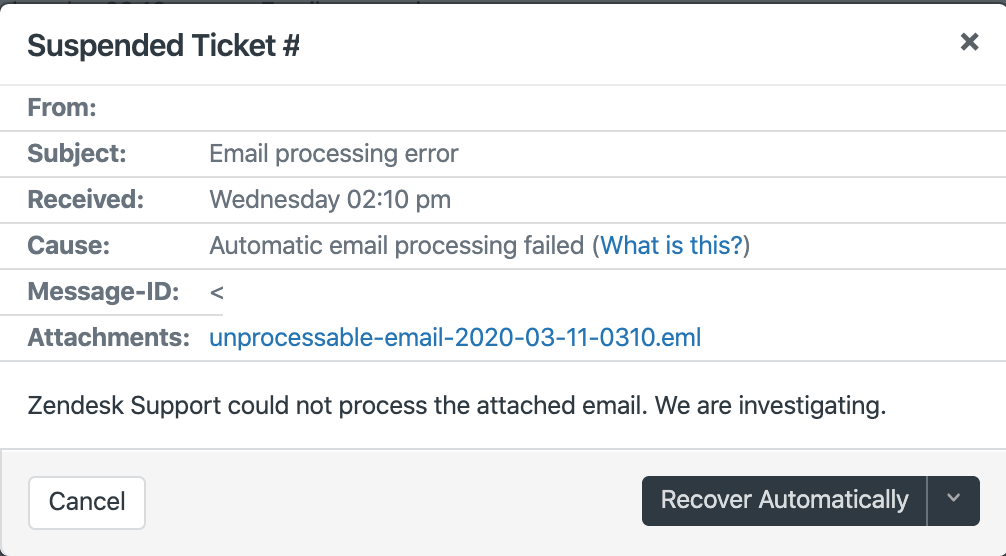Expand the dropdown arrow beside Recover Automatically
Screen dimensions: 1006x556
pyautogui.click(x=953, y=500)
